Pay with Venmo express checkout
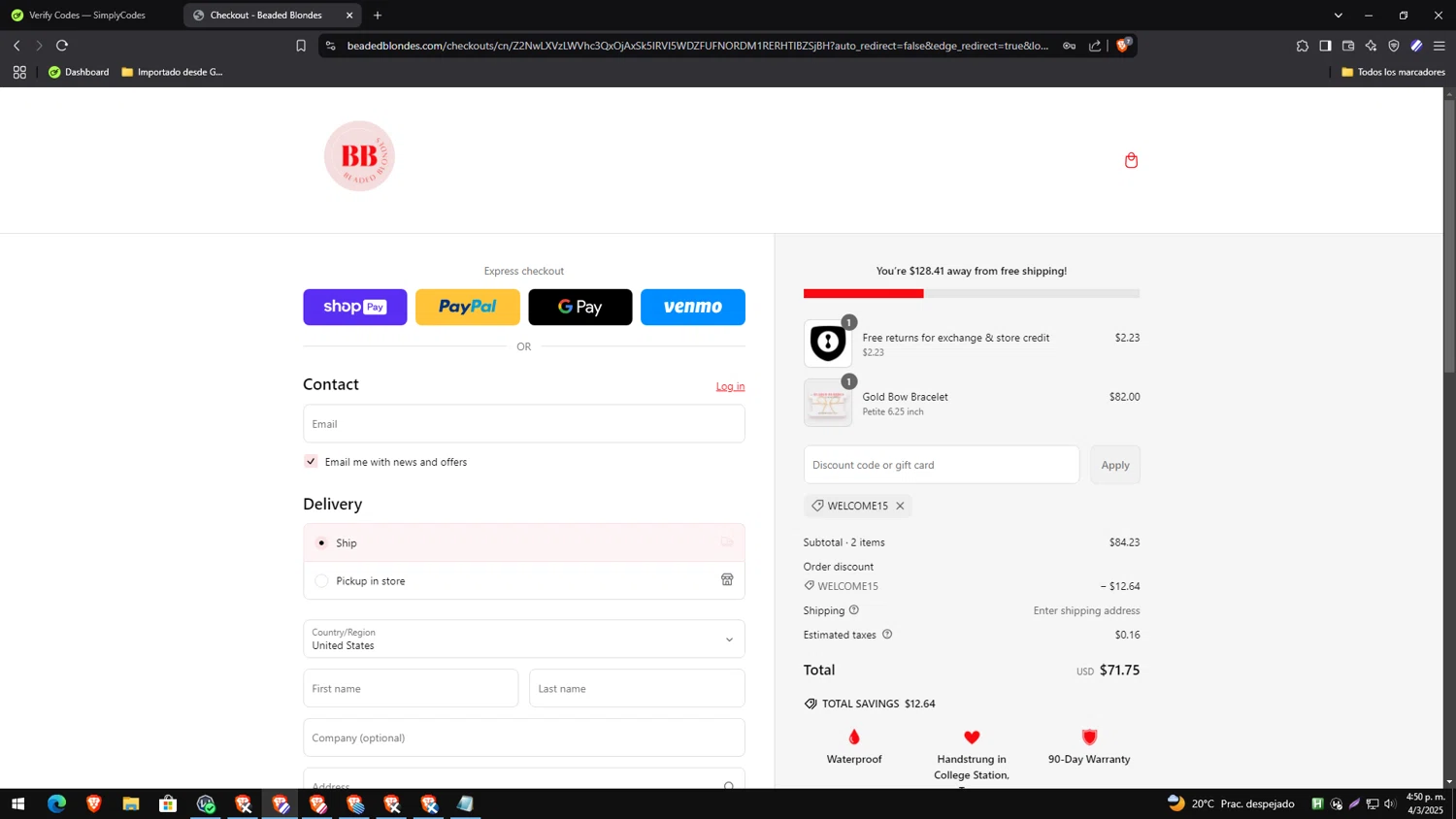 pyautogui.click(x=693, y=307)
